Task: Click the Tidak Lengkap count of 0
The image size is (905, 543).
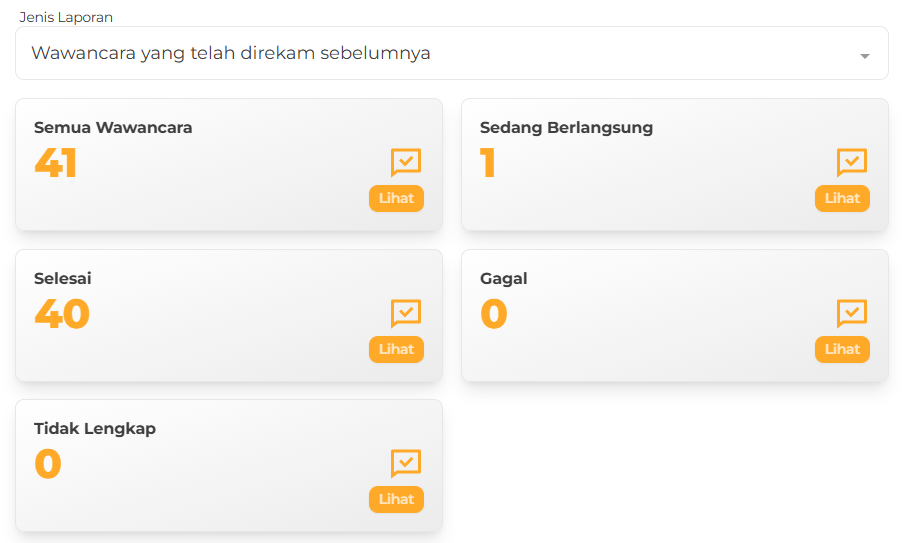Action: click(48, 464)
